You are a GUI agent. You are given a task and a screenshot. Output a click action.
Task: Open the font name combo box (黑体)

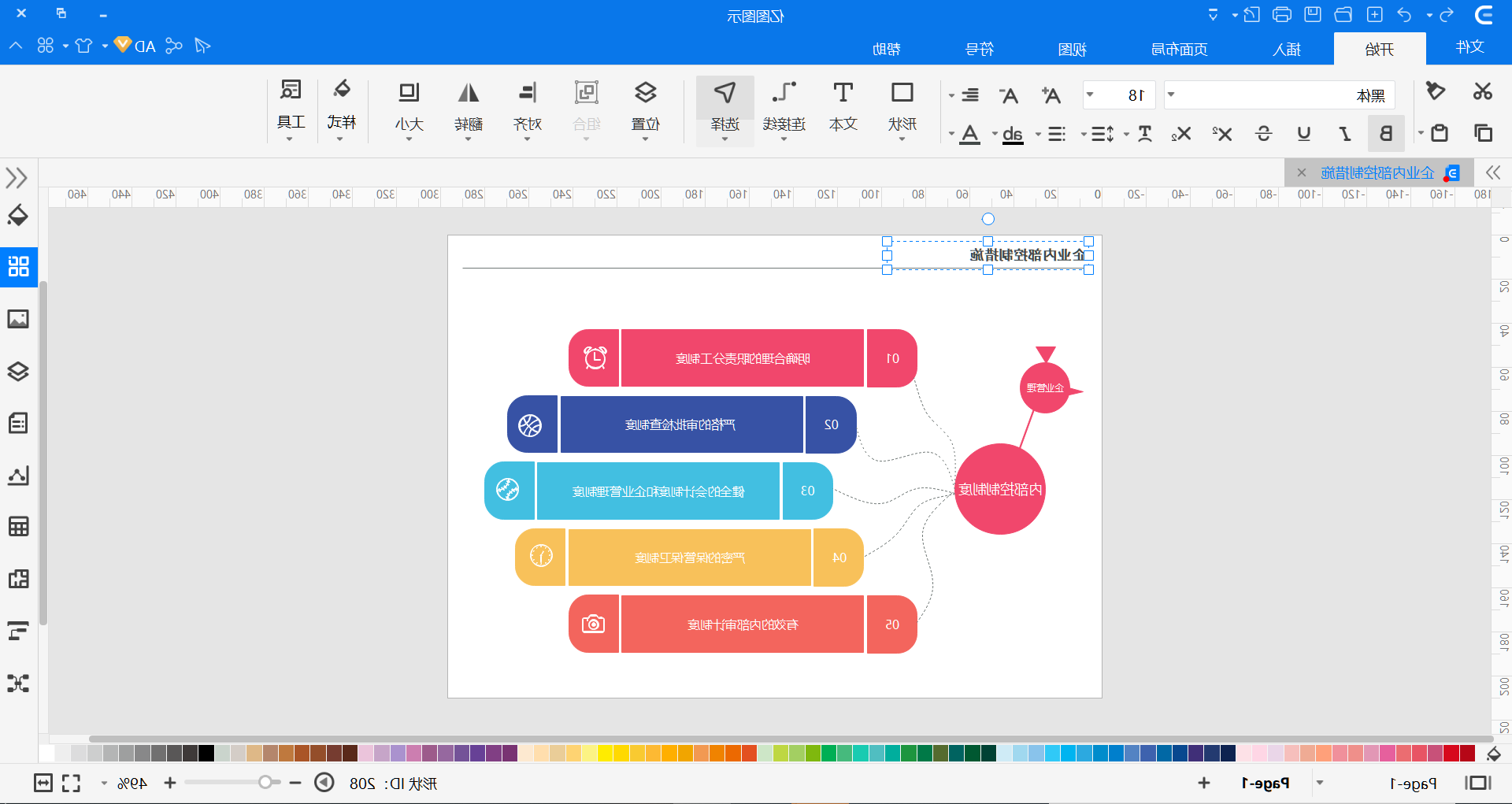(1280, 95)
